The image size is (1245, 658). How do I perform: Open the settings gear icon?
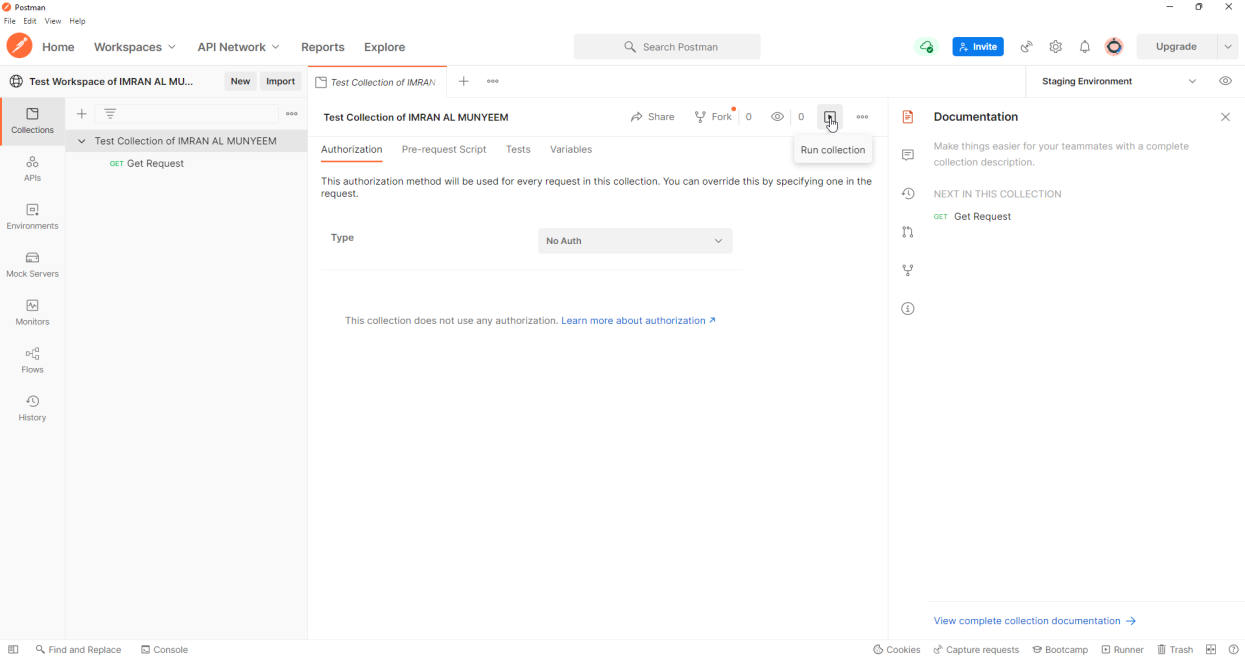click(x=1055, y=47)
